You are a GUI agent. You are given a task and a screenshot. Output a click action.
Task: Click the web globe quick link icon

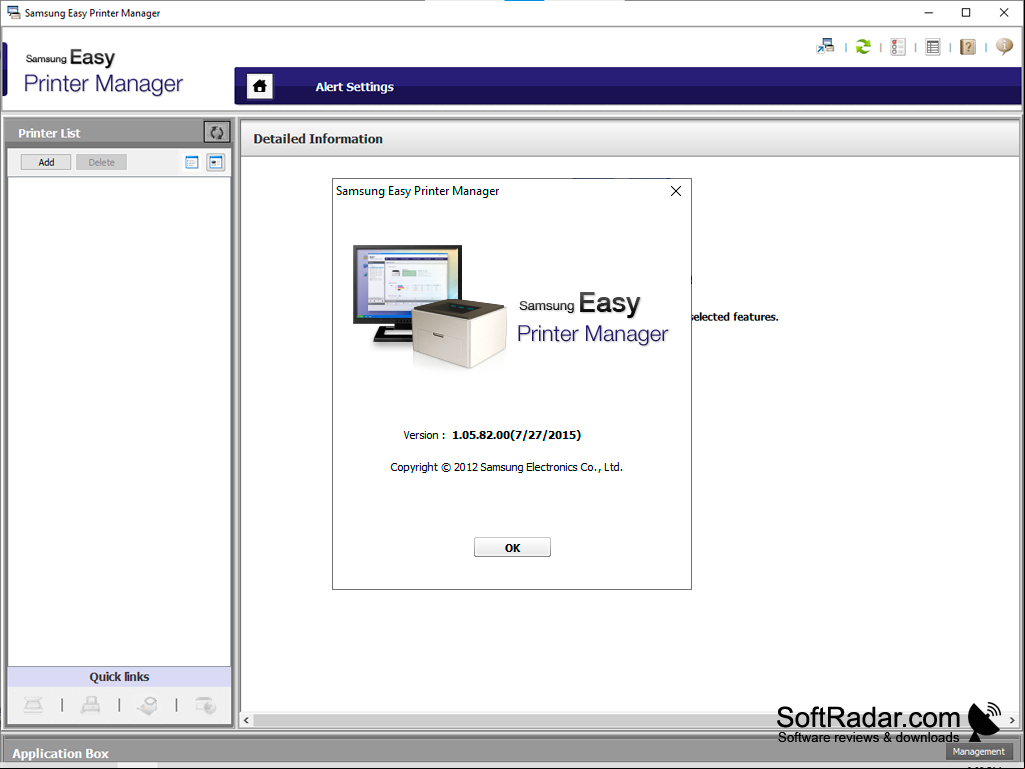point(205,705)
